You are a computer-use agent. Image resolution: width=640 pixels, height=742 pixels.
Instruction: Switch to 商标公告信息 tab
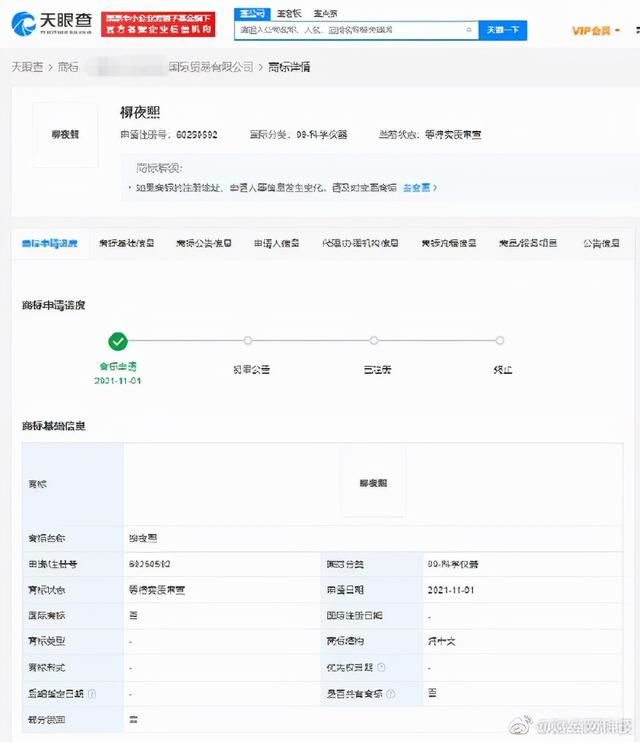coord(204,243)
